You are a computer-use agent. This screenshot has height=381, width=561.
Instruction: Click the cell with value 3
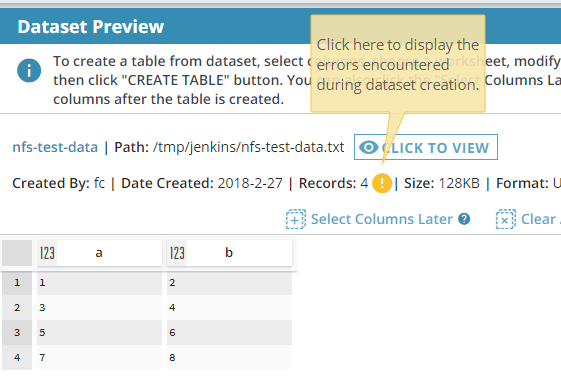point(99,308)
